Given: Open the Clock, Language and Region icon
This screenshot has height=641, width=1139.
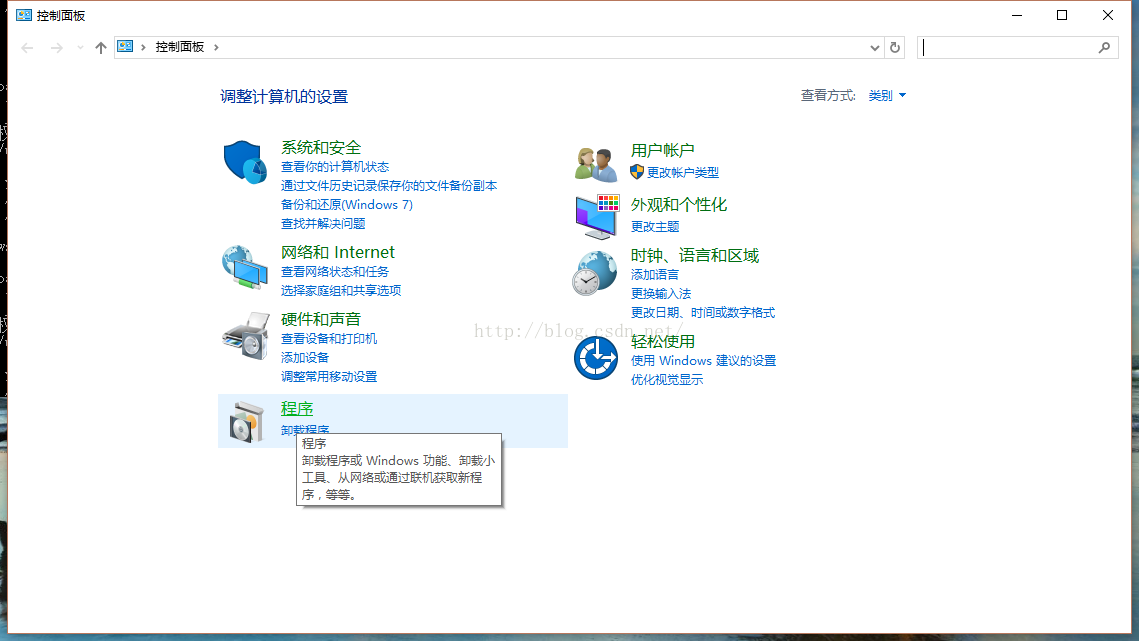Looking at the screenshot, I should (x=595, y=273).
